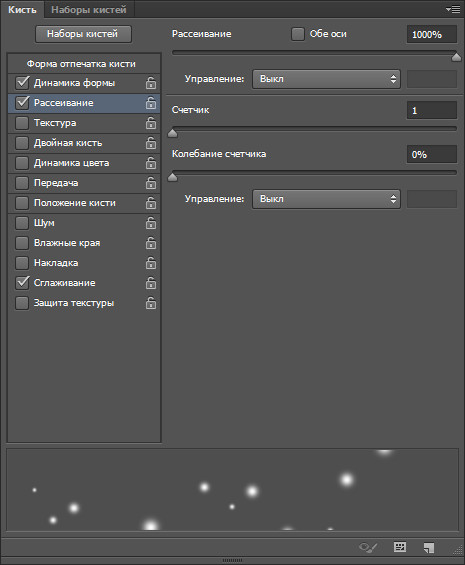Viewport: 465px width, 565px height.
Task: Select Форма отпечатка кисти section
Action: [x=81, y=64]
